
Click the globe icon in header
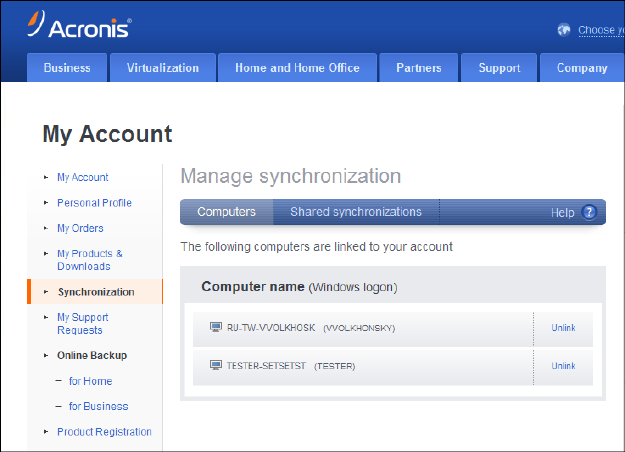pos(566,30)
